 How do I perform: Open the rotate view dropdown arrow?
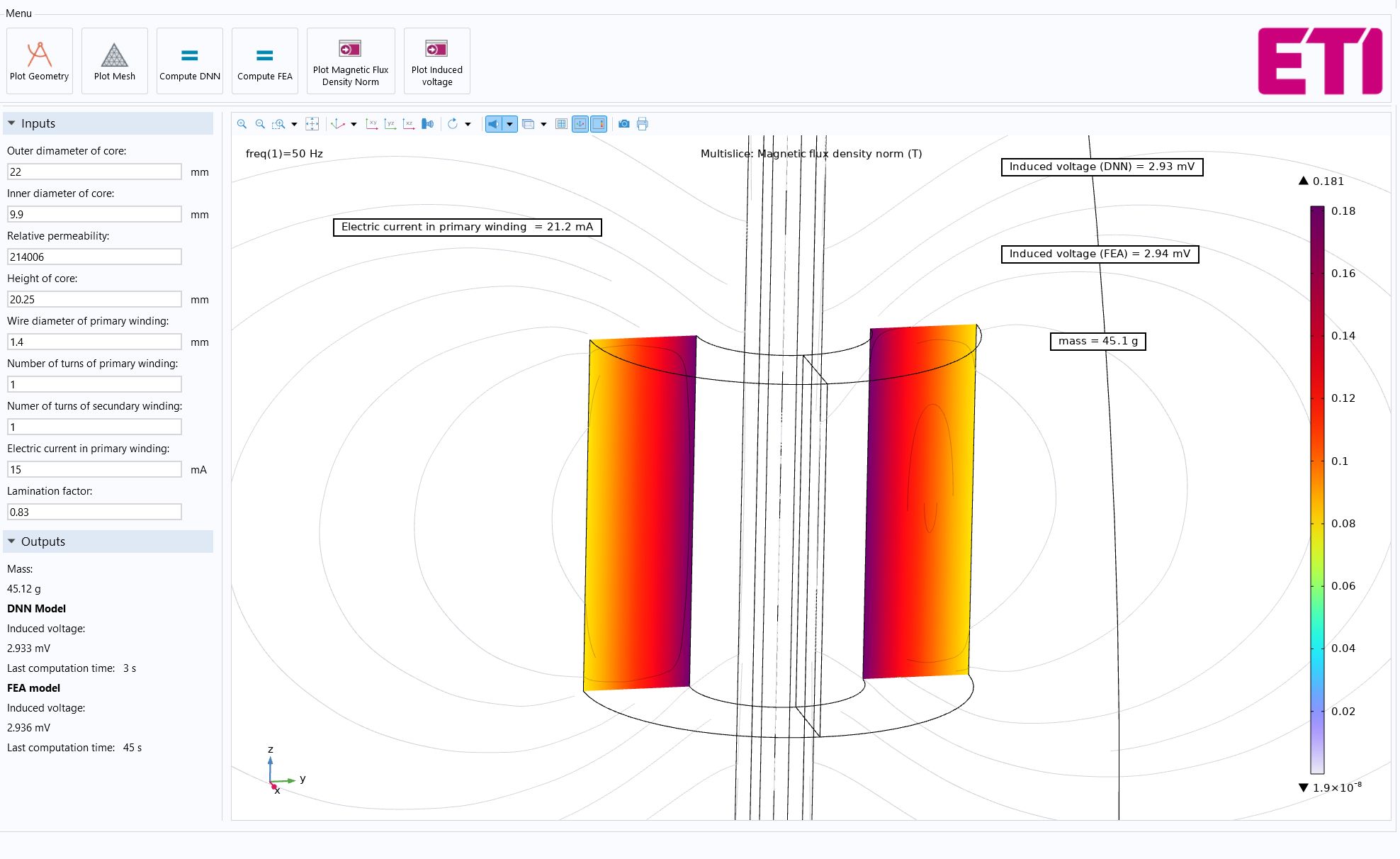(468, 124)
